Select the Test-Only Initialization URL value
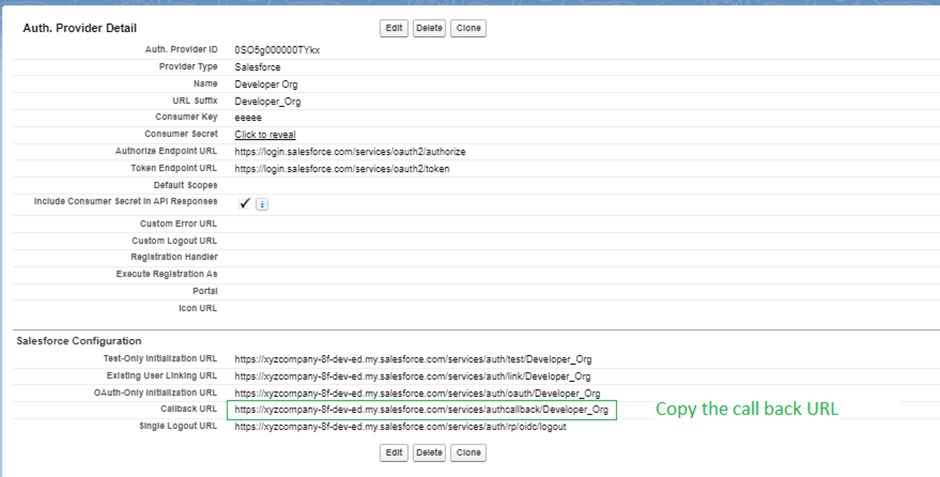Screen dimensions: 940x477 click(413, 360)
